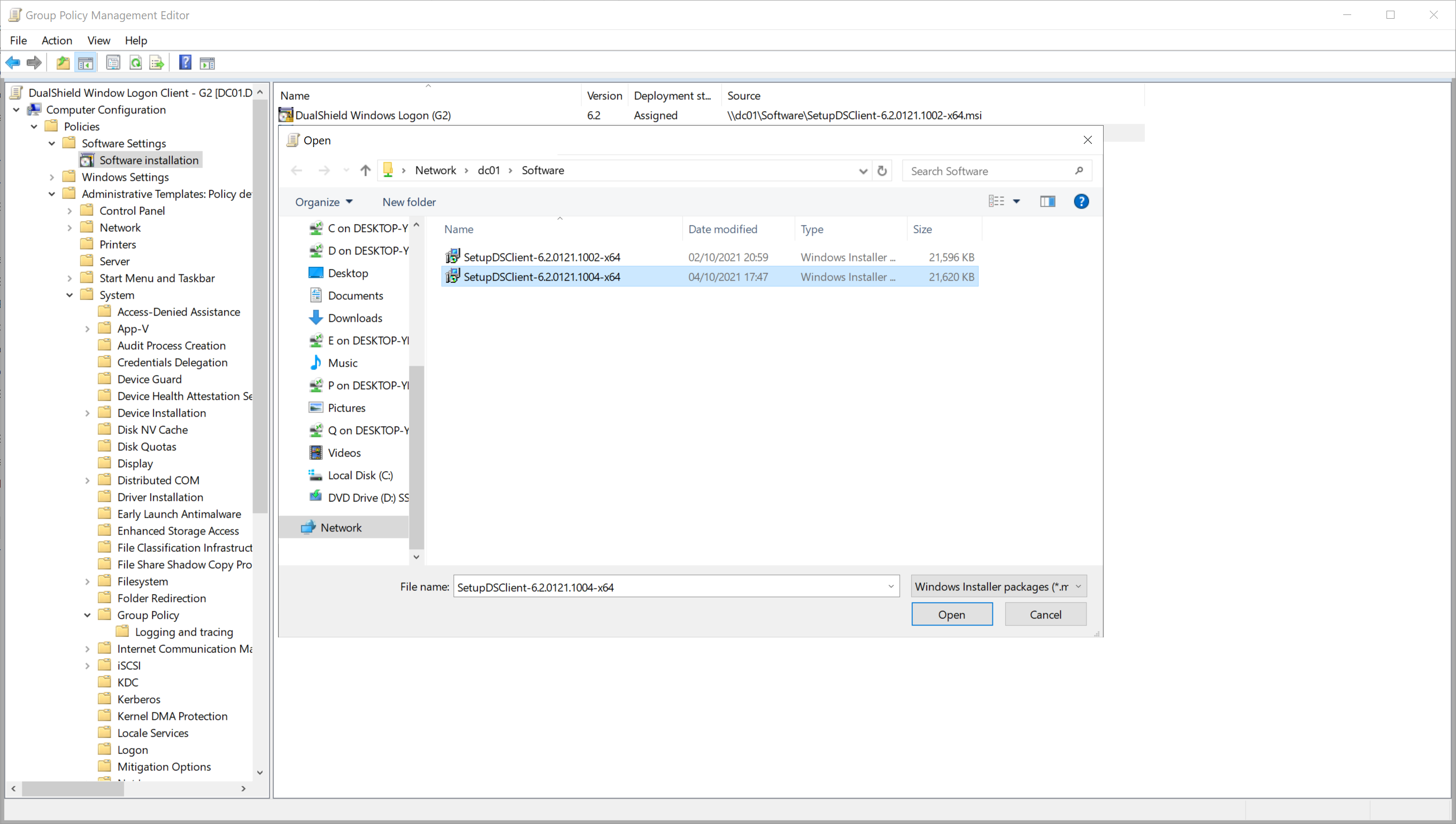The image size is (1456, 824).
Task: Click the Back arrow in the editor toolbar
Action: pos(12,63)
